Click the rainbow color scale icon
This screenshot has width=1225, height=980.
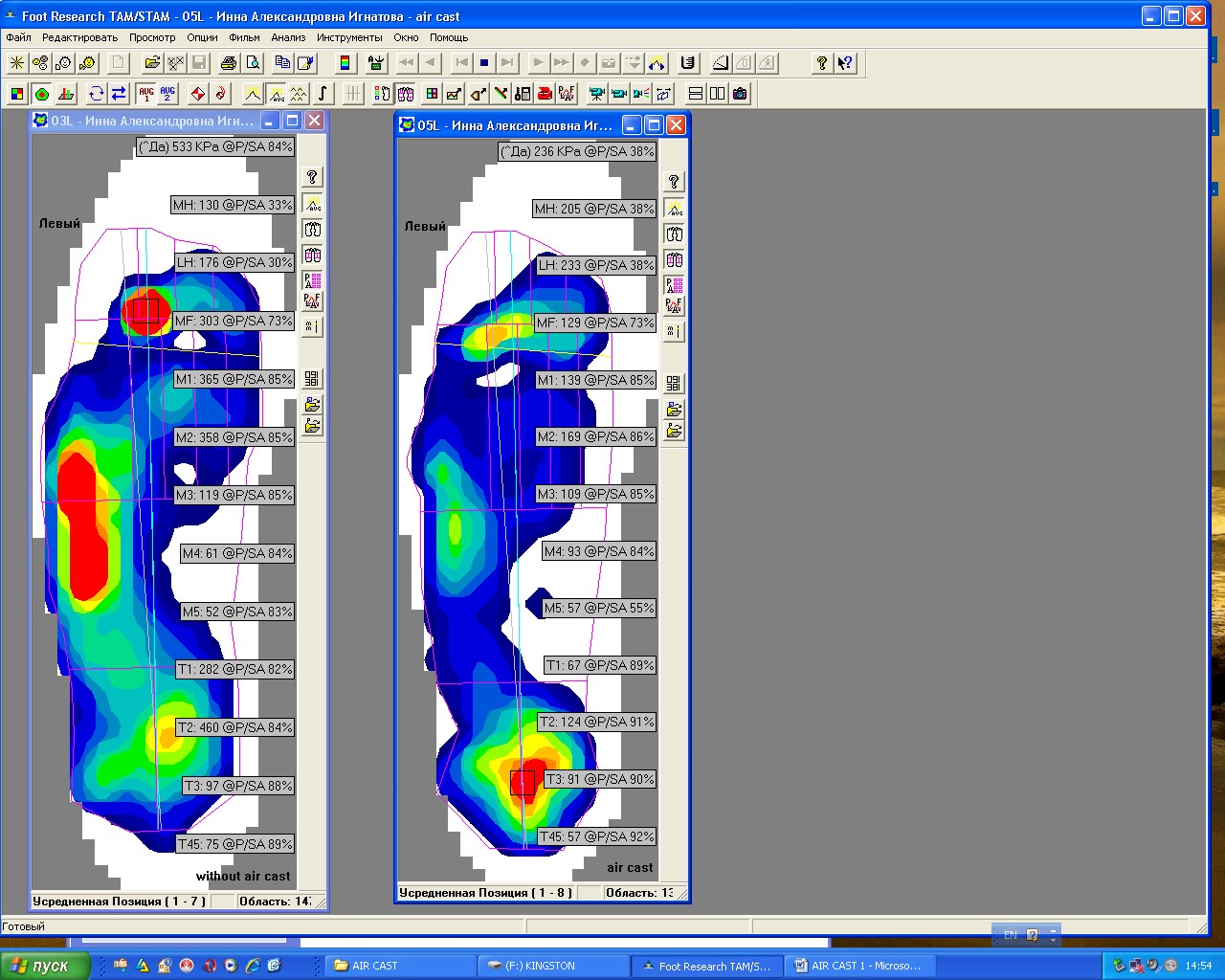345,63
